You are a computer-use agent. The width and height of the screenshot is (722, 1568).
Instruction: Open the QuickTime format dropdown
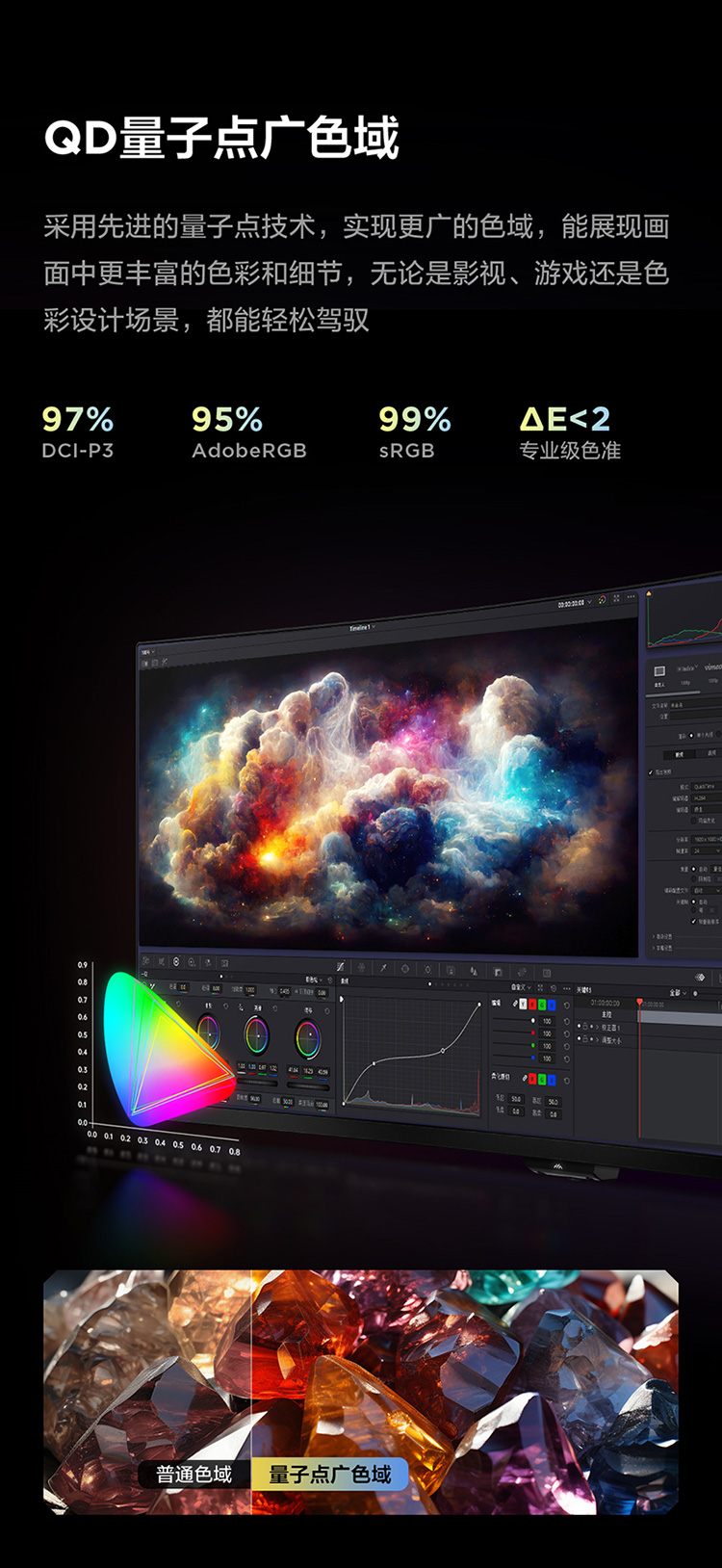pos(707,787)
